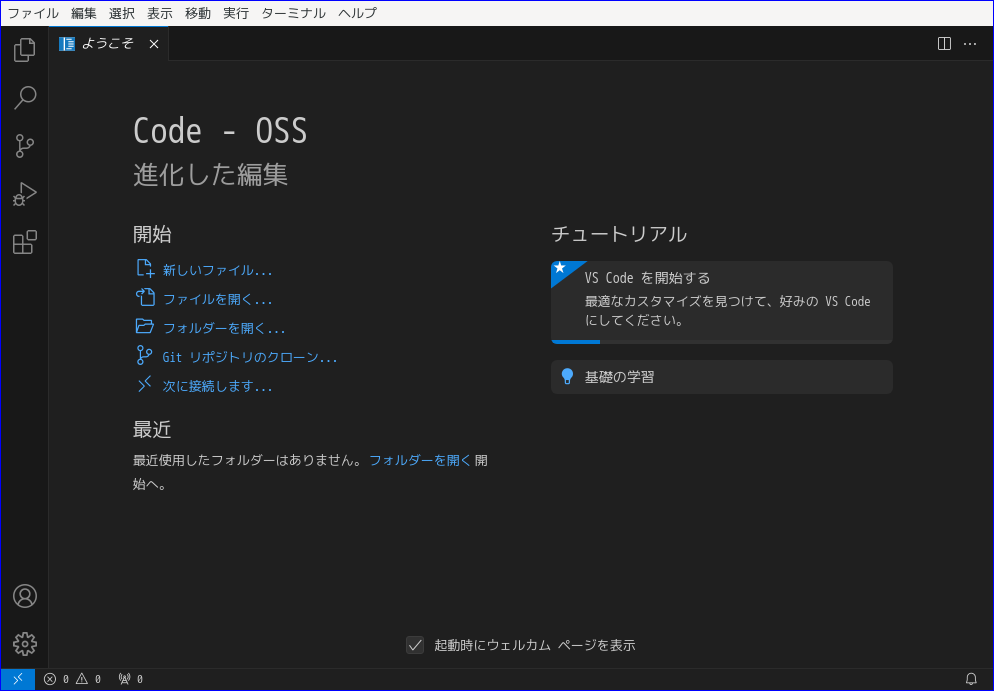Screen dimensions: 994x691
Task: Click the 起動時にウェルカム ページを表示 label
Action: click(534, 645)
